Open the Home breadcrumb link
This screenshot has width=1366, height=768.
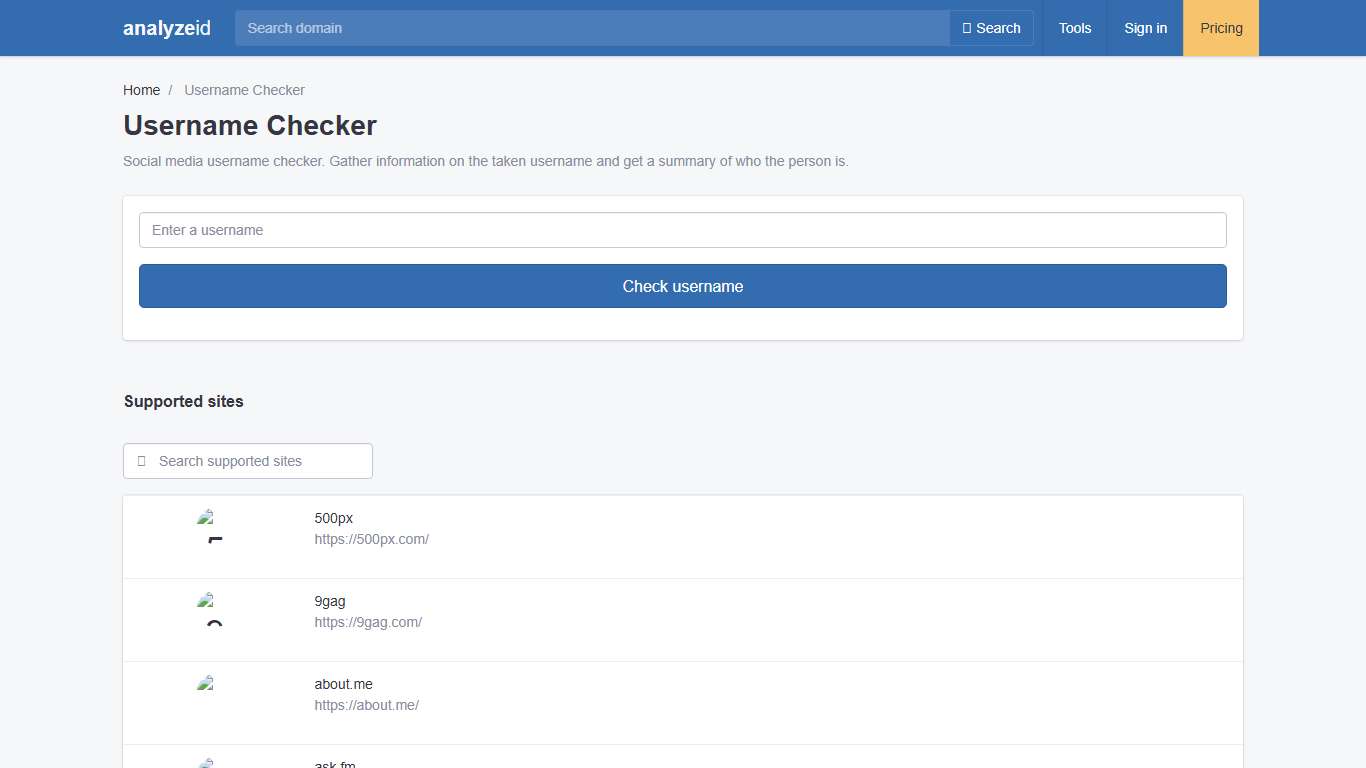[141, 90]
